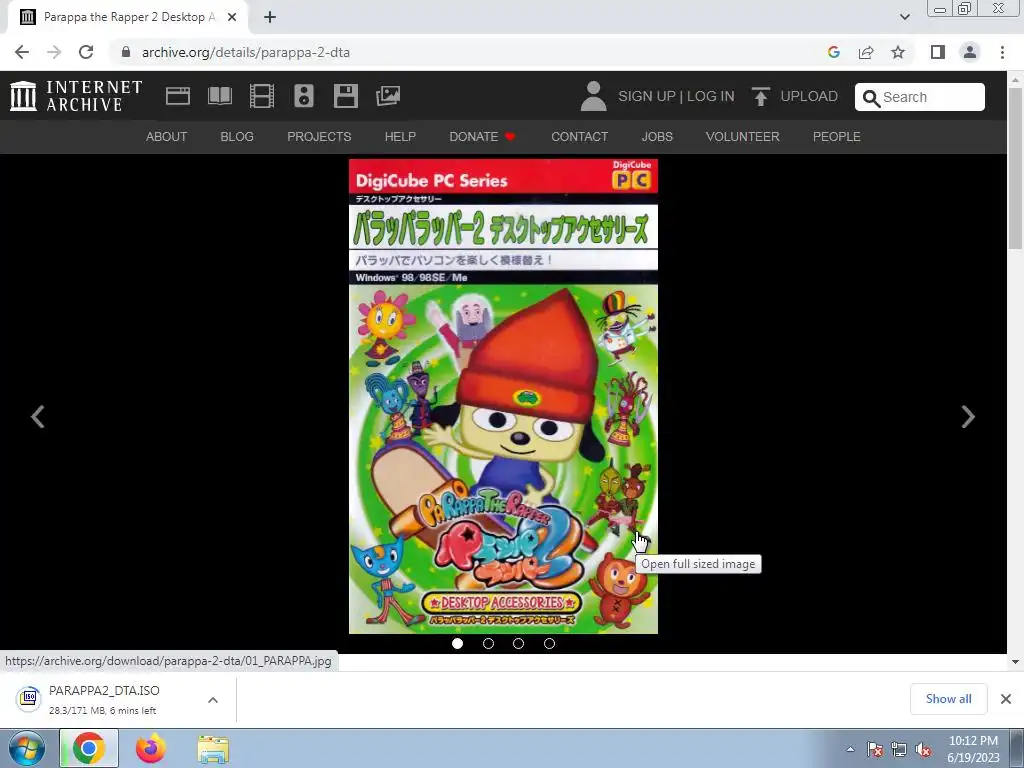The image size is (1024, 768).
Task: Close the downloads bar
Action: point(1006,699)
